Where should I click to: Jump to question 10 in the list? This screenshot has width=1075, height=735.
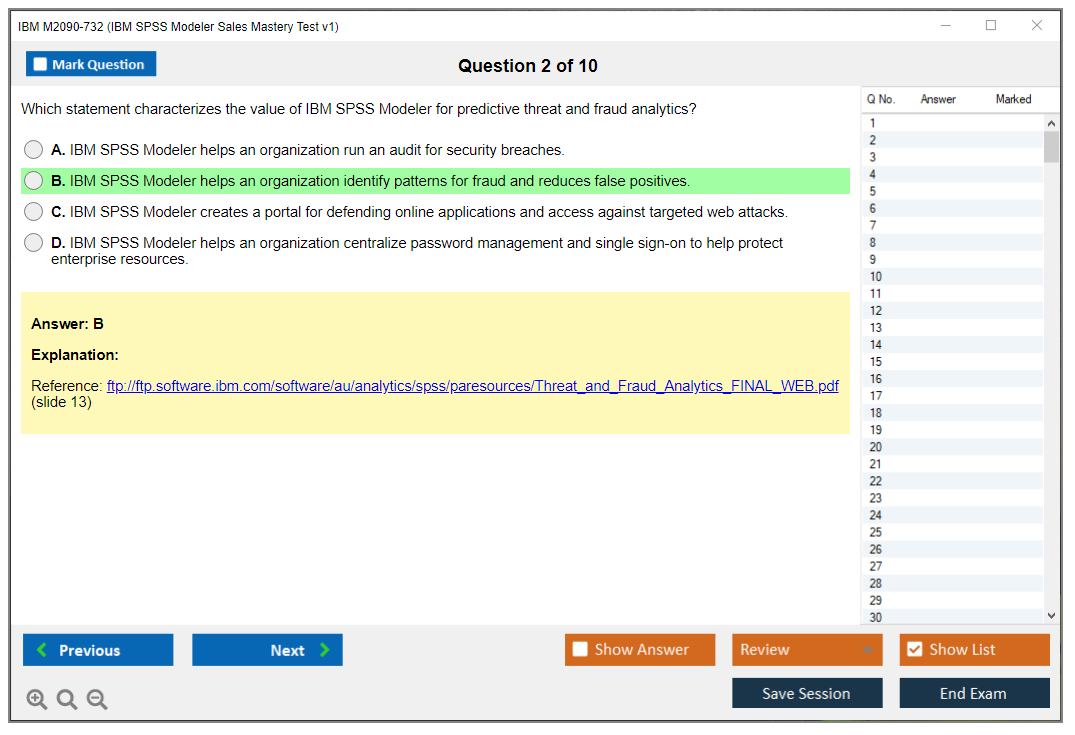[876, 277]
